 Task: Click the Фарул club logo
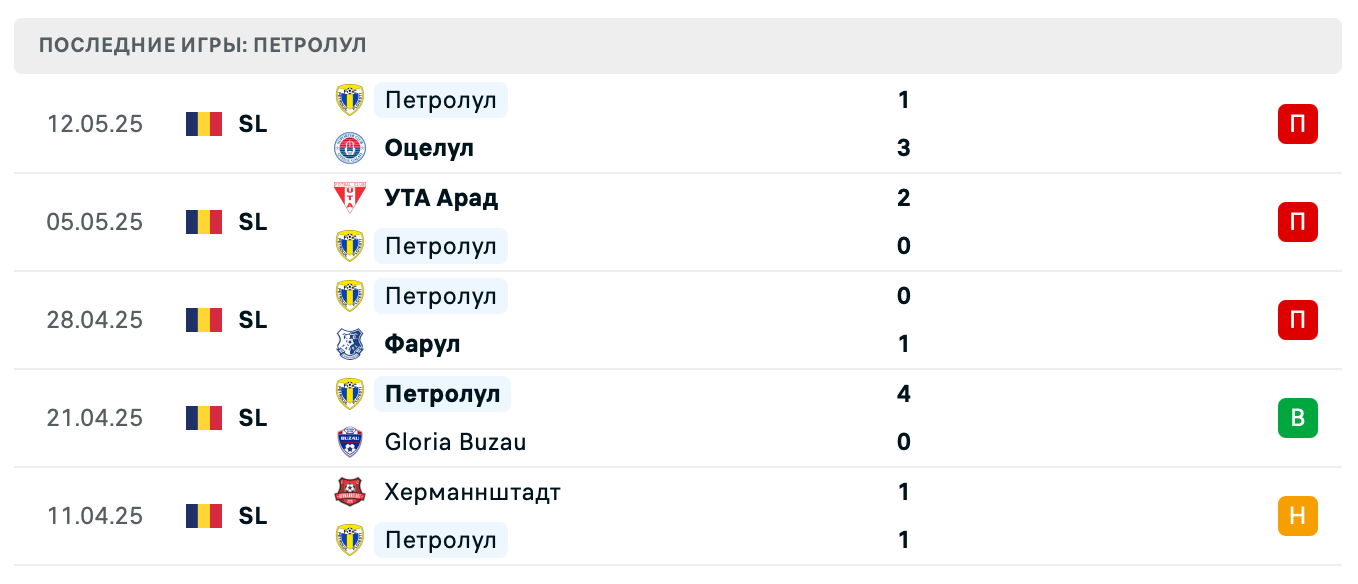tap(349, 344)
